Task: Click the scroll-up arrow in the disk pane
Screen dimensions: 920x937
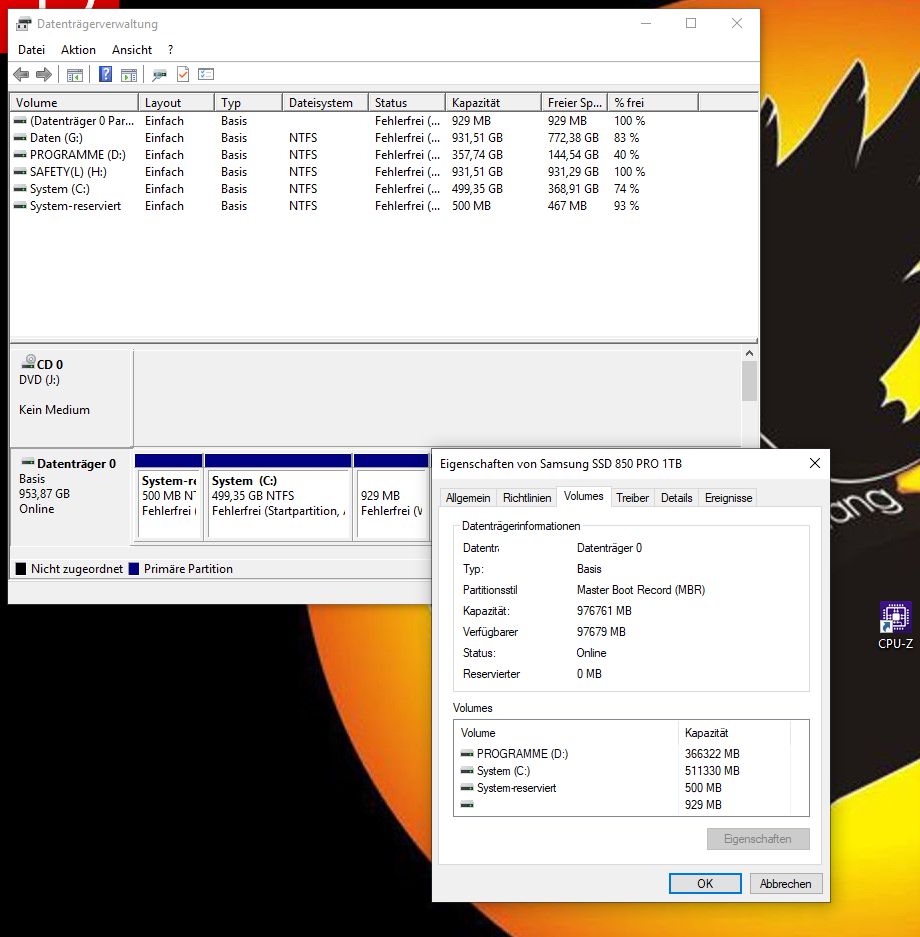Action: tap(749, 354)
